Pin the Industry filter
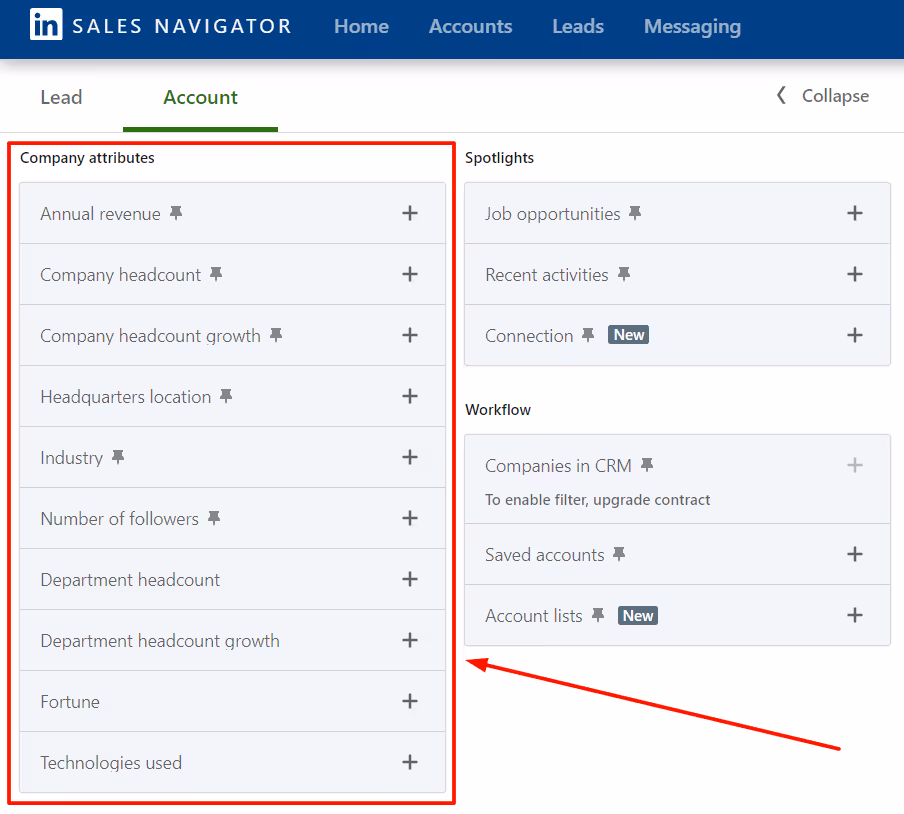Image resolution: width=904 pixels, height=814 pixels. pos(117,457)
